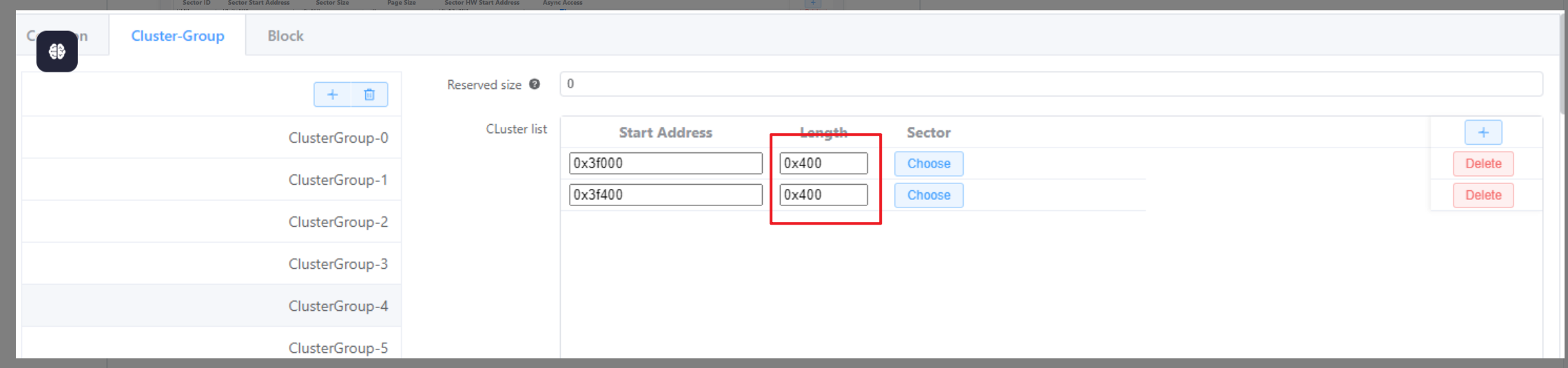Select ClusterGroup-2 in the list
Image resolution: width=1568 pixels, height=368 pixels.
point(338,222)
